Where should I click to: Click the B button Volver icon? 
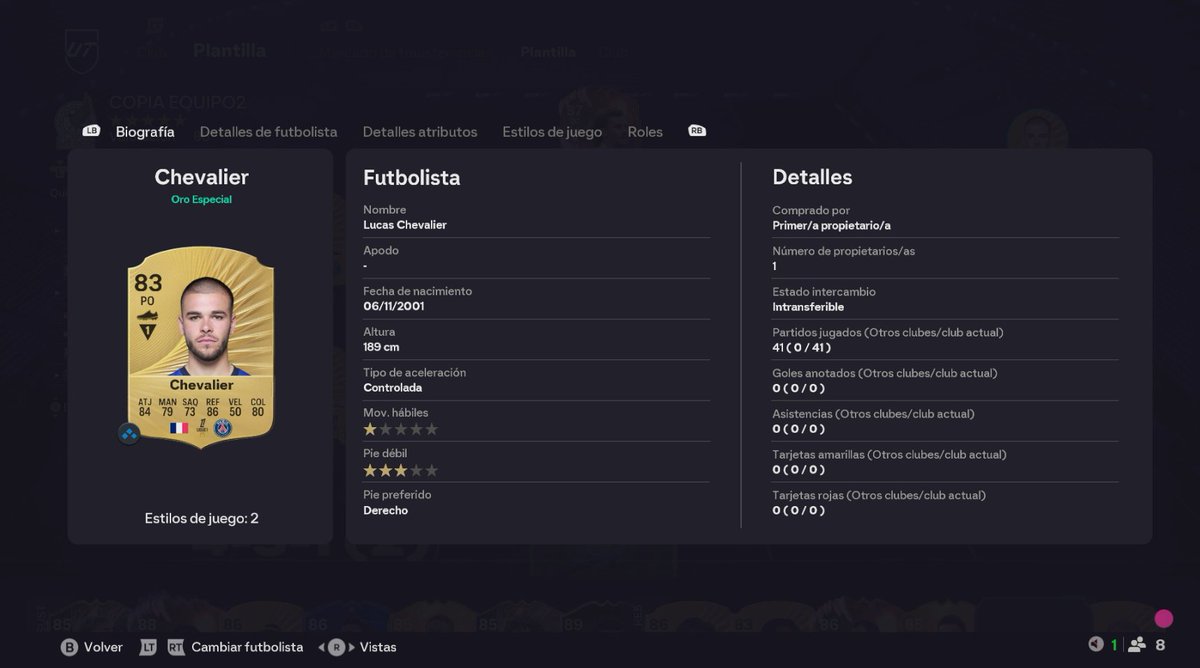click(69, 647)
